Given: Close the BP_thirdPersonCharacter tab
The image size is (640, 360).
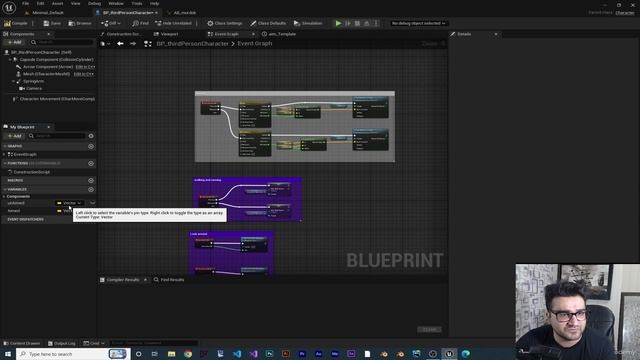Looking at the screenshot, I should pos(156,13).
